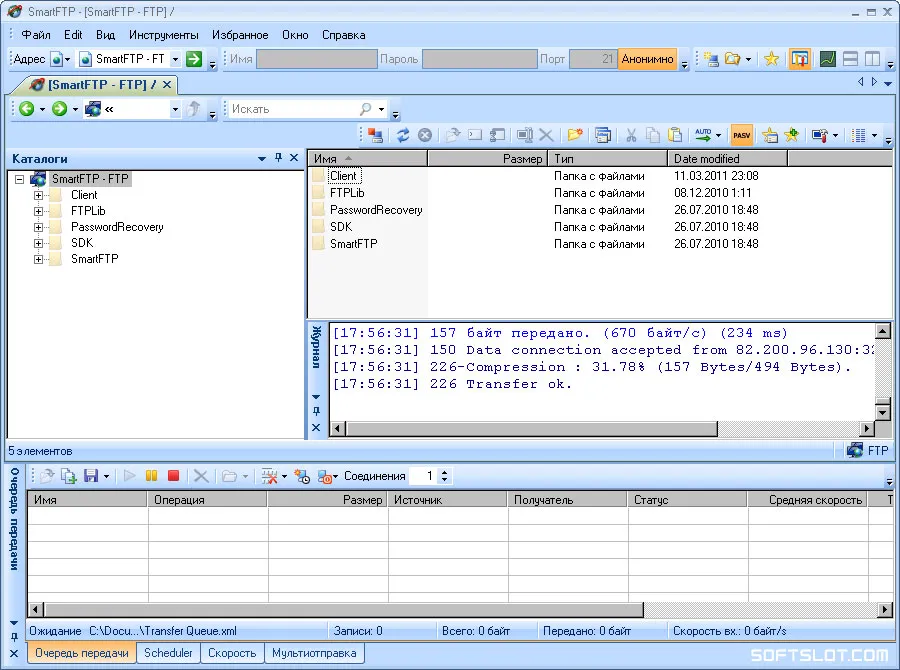Image resolution: width=900 pixels, height=670 pixels.
Task: Open the Скорость tab
Action: point(232,653)
